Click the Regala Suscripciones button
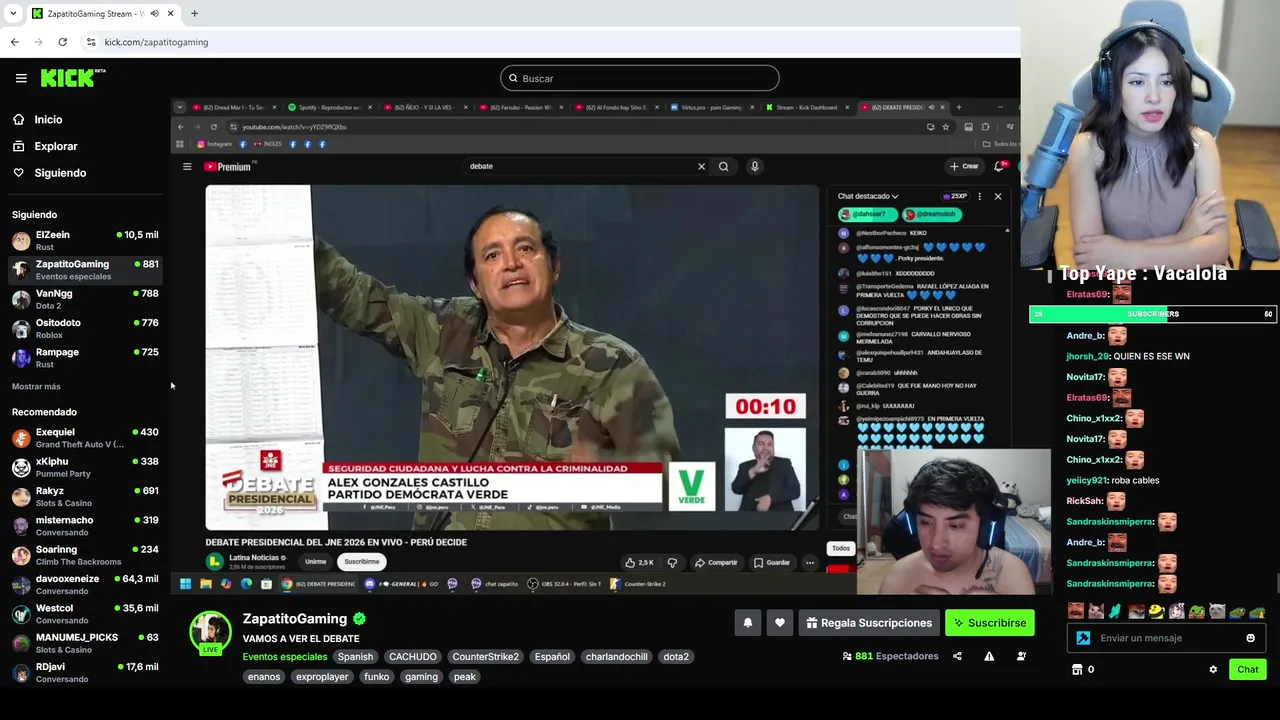Image resolution: width=1280 pixels, height=720 pixels. point(869,623)
